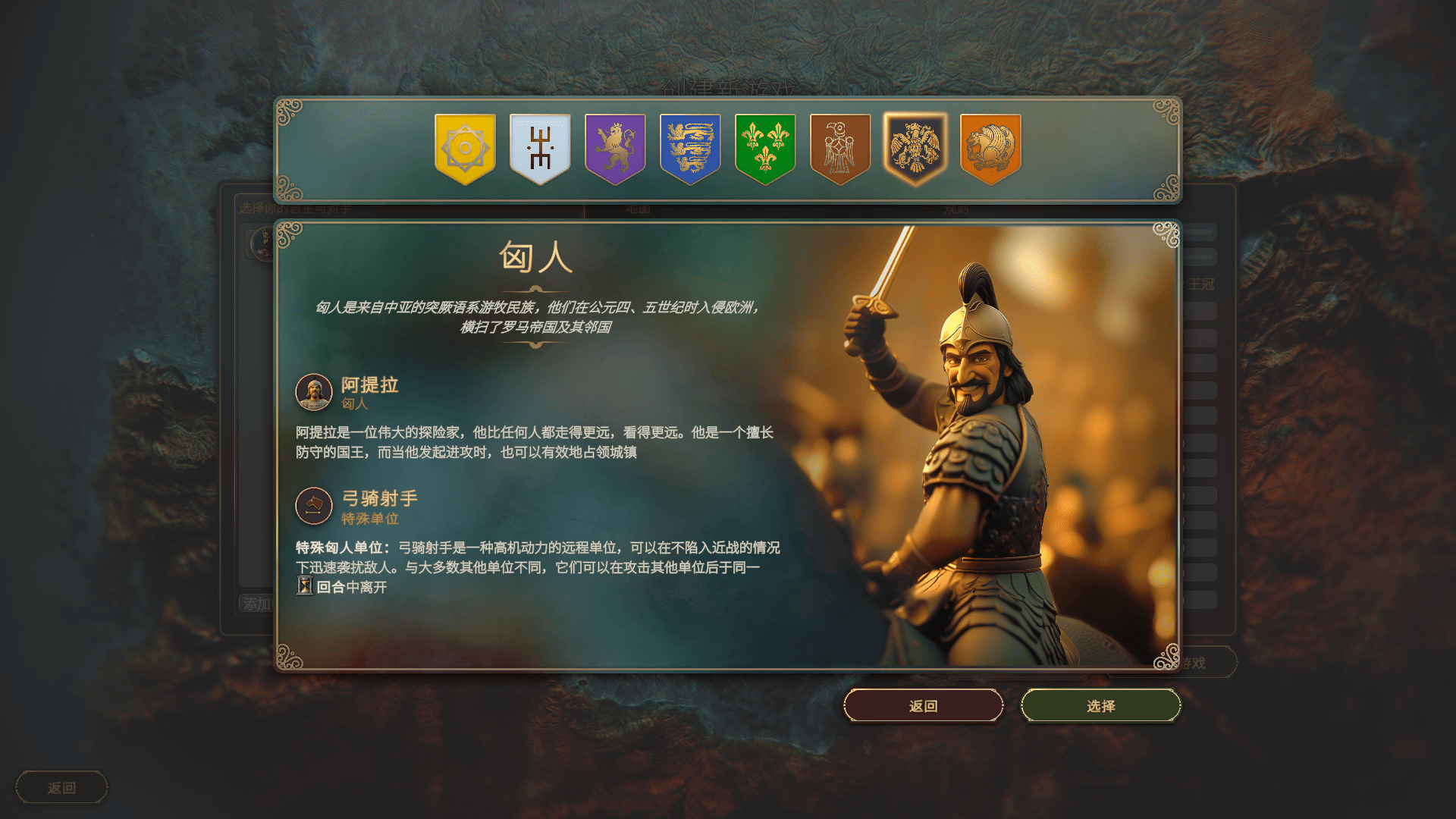Select the yellow octagram star shield
The width and height of the screenshot is (1456, 819).
(x=465, y=149)
